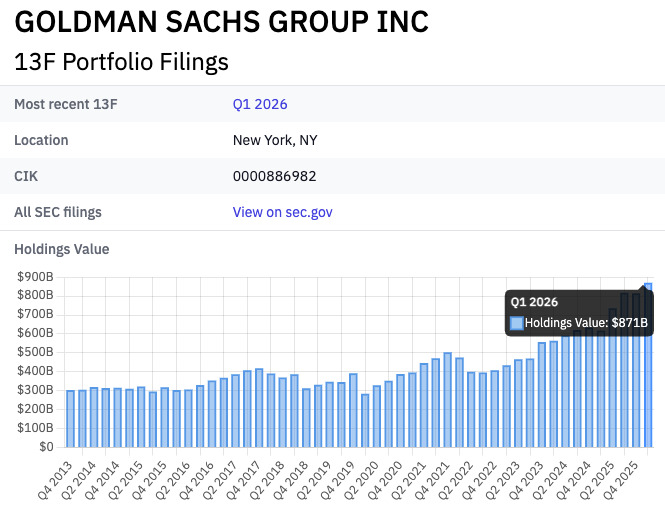Screen dimensions: 665x515
Task: Click the Q4 2022 x-axis label
Action: click(x=479, y=480)
